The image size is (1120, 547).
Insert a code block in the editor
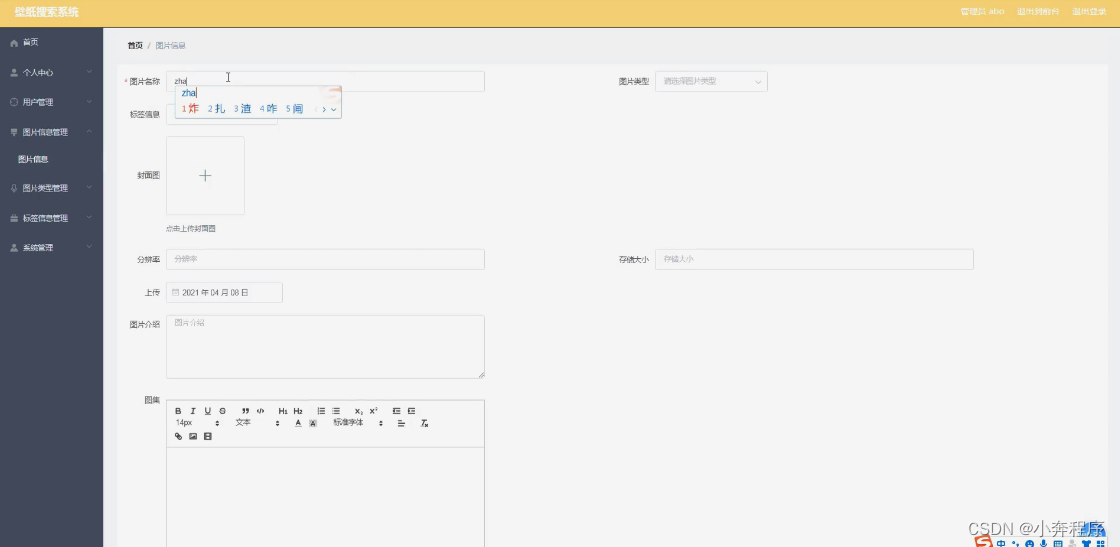(x=261, y=411)
